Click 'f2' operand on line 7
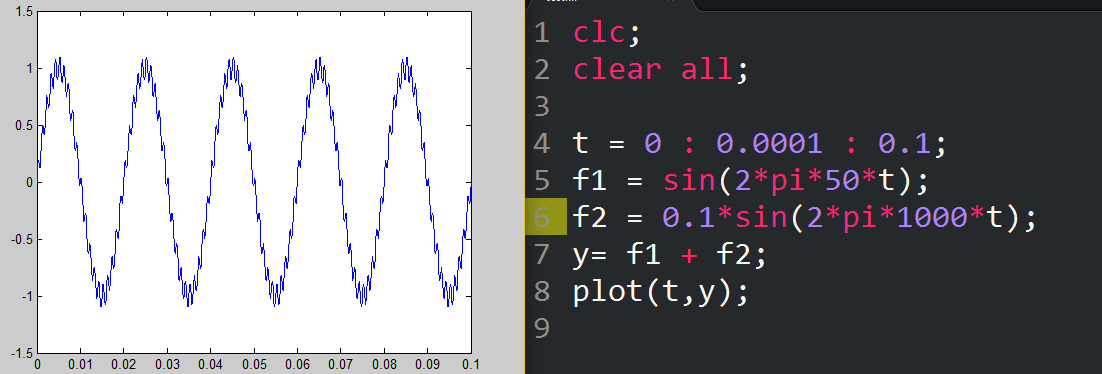Screen dimensions: 1102x374 click(733, 254)
